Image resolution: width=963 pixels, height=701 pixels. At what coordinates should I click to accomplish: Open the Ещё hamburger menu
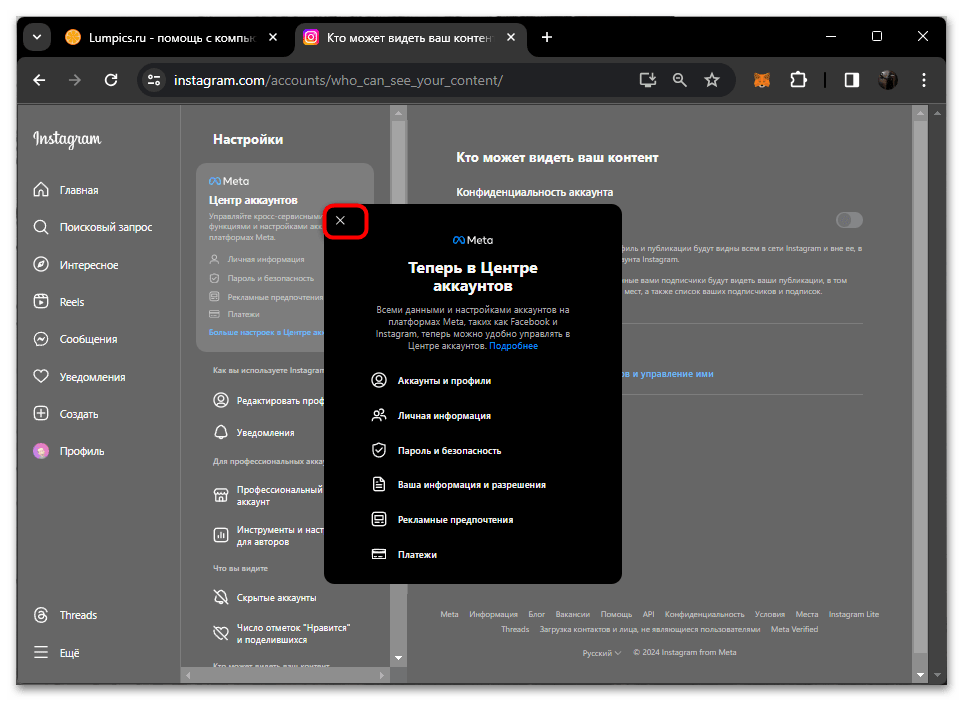pos(56,652)
